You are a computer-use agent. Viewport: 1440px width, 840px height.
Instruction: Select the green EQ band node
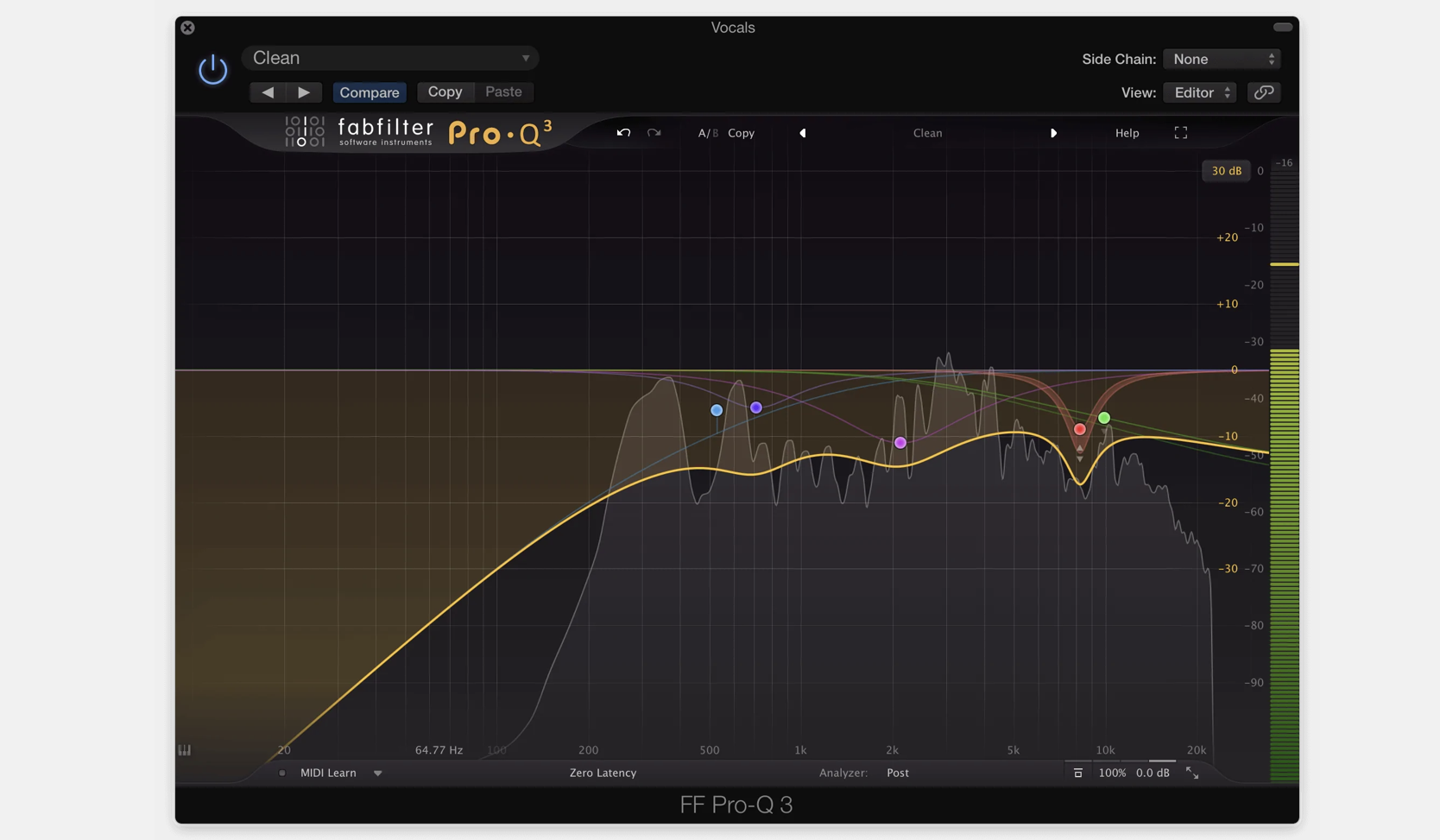point(1104,418)
